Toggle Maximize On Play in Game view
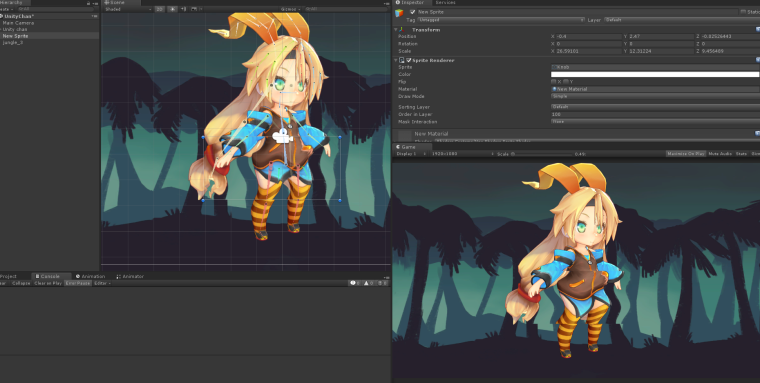The width and height of the screenshot is (760, 383). pos(685,154)
